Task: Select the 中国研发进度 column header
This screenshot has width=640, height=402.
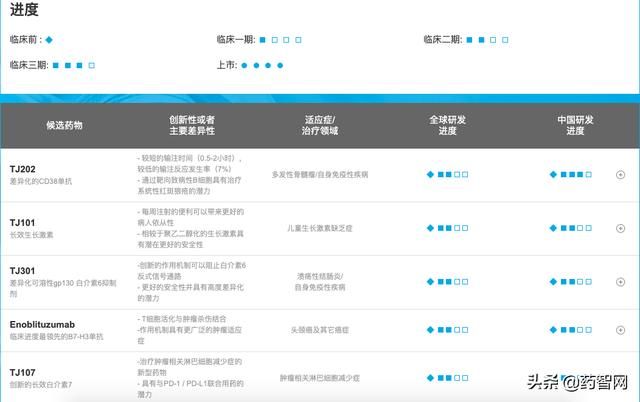Action: (575, 125)
